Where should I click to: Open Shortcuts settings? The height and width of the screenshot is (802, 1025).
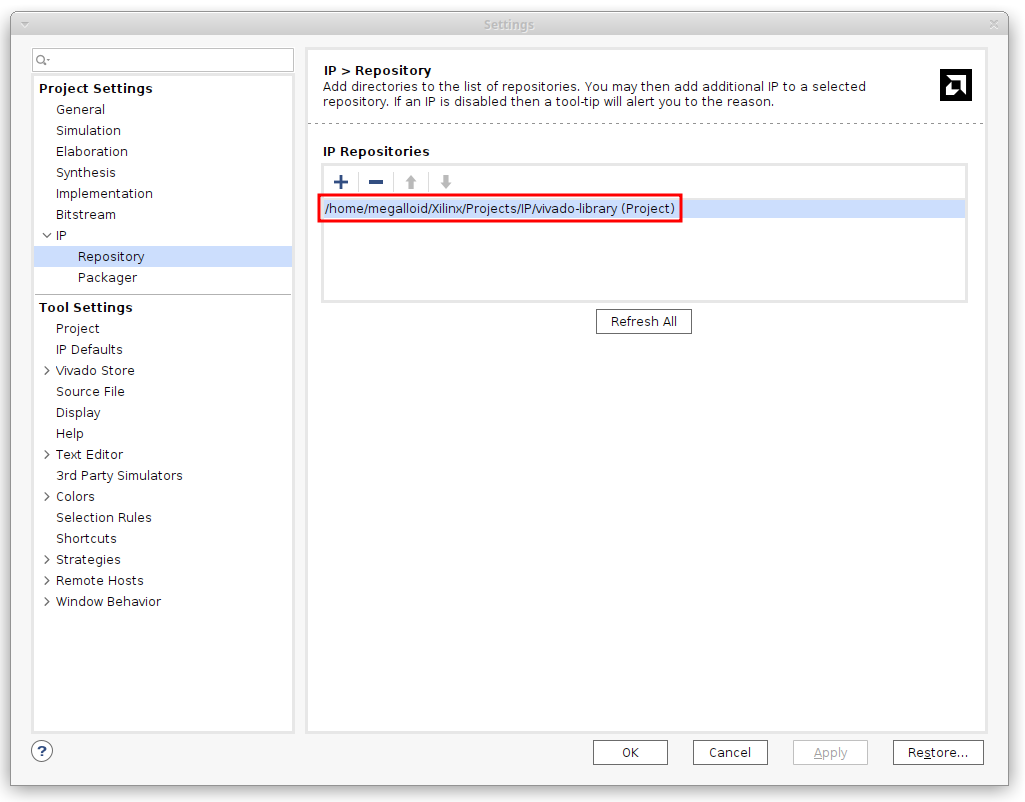(x=86, y=539)
